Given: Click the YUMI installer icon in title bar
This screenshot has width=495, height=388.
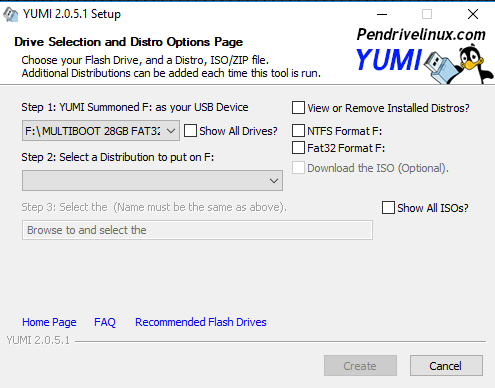Looking at the screenshot, I should point(10,14).
